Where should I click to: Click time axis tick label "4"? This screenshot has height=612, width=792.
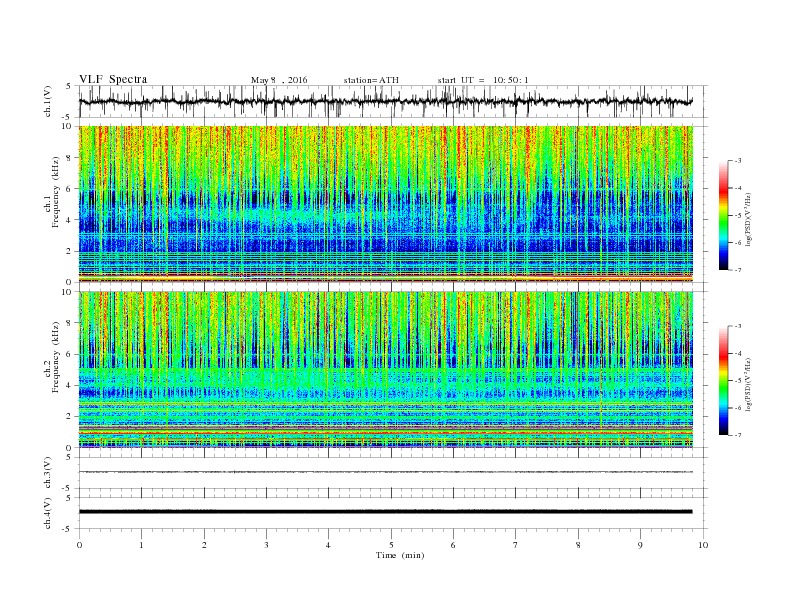[328, 545]
